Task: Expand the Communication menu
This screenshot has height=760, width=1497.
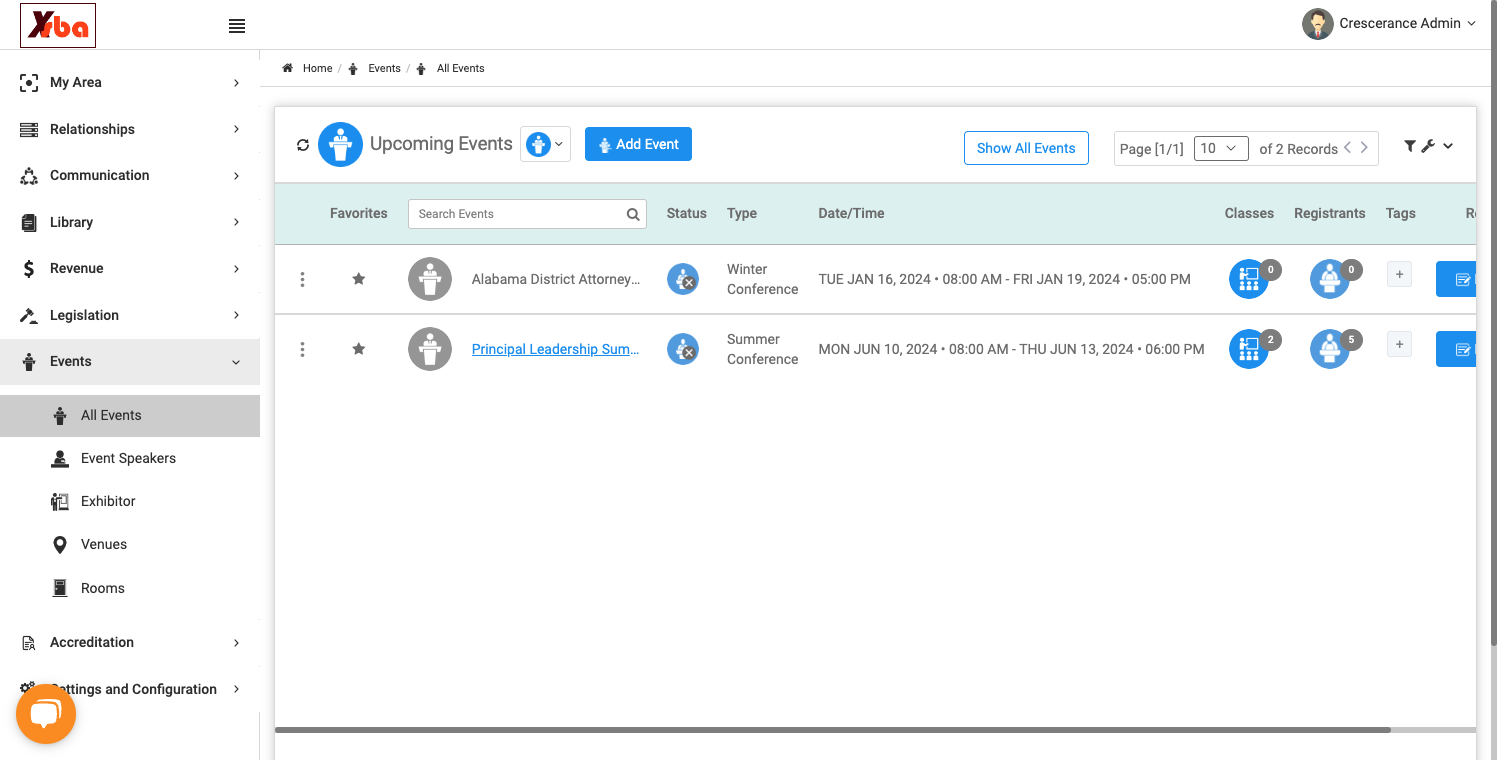Action: click(x=130, y=175)
